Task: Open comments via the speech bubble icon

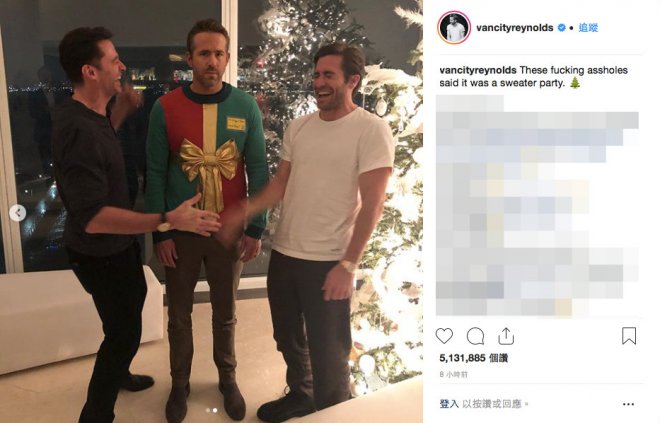Action: tap(475, 336)
